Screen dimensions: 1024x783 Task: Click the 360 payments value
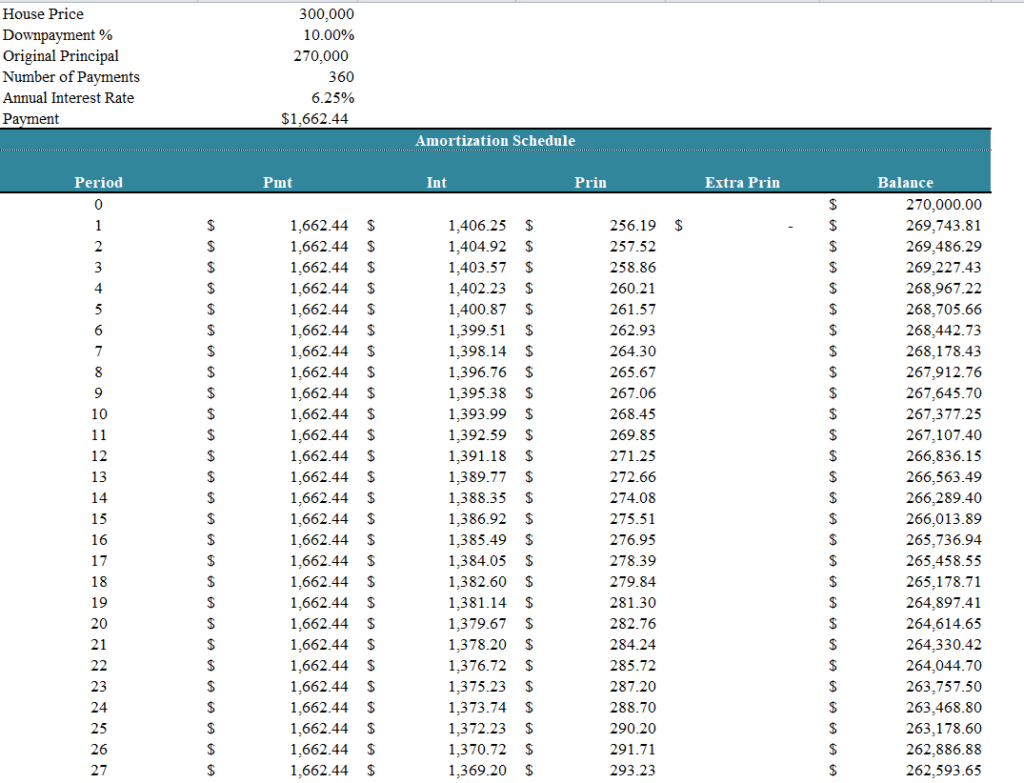pos(341,76)
